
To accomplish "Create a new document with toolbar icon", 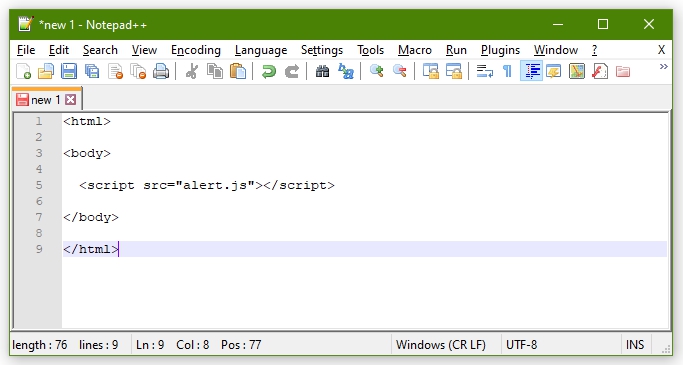I will [24, 71].
